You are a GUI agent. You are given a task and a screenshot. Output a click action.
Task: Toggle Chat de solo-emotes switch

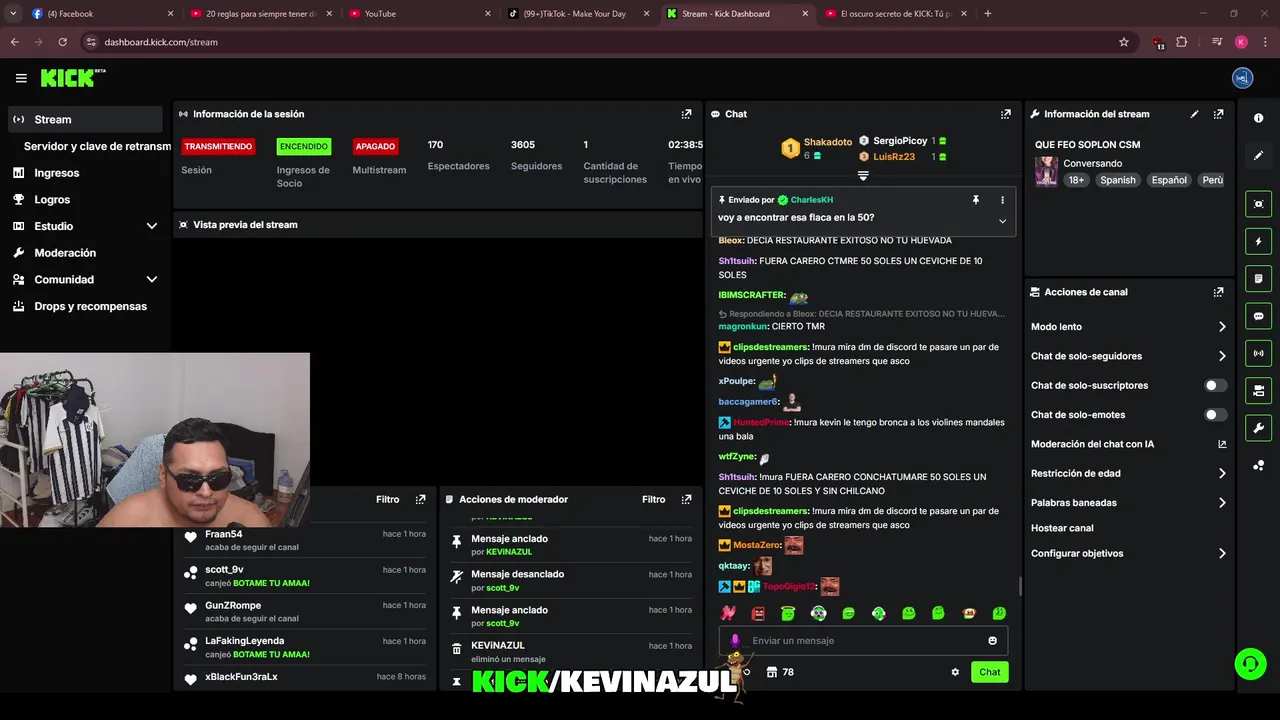click(x=1215, y=415)
